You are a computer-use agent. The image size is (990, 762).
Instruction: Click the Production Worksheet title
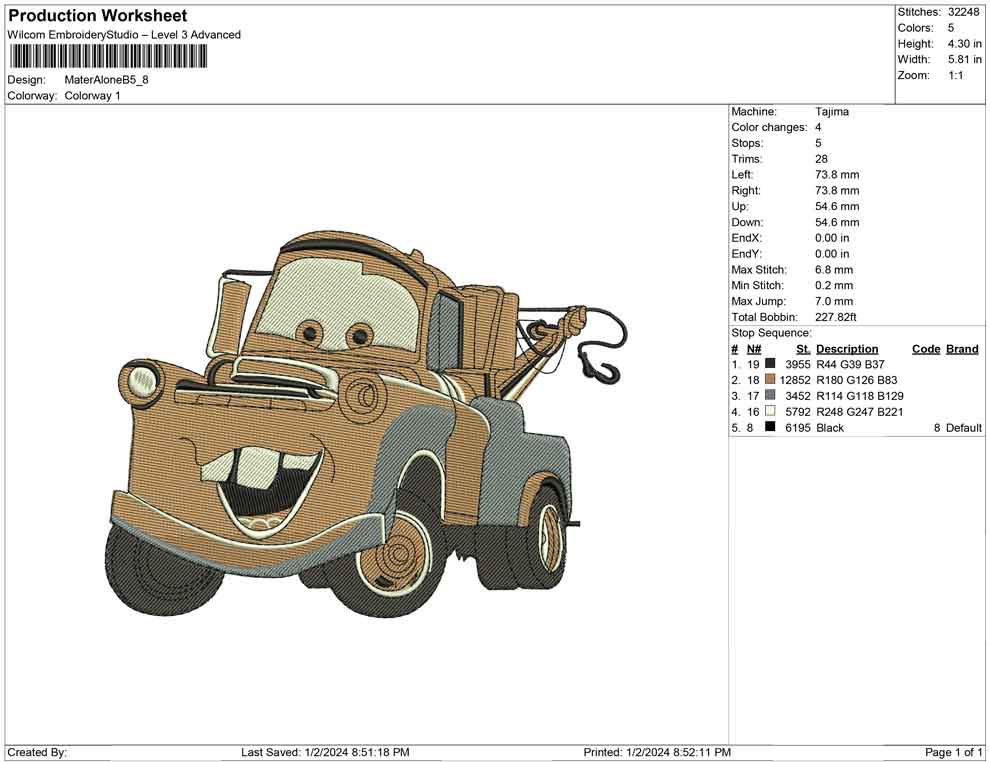(98, 16)
